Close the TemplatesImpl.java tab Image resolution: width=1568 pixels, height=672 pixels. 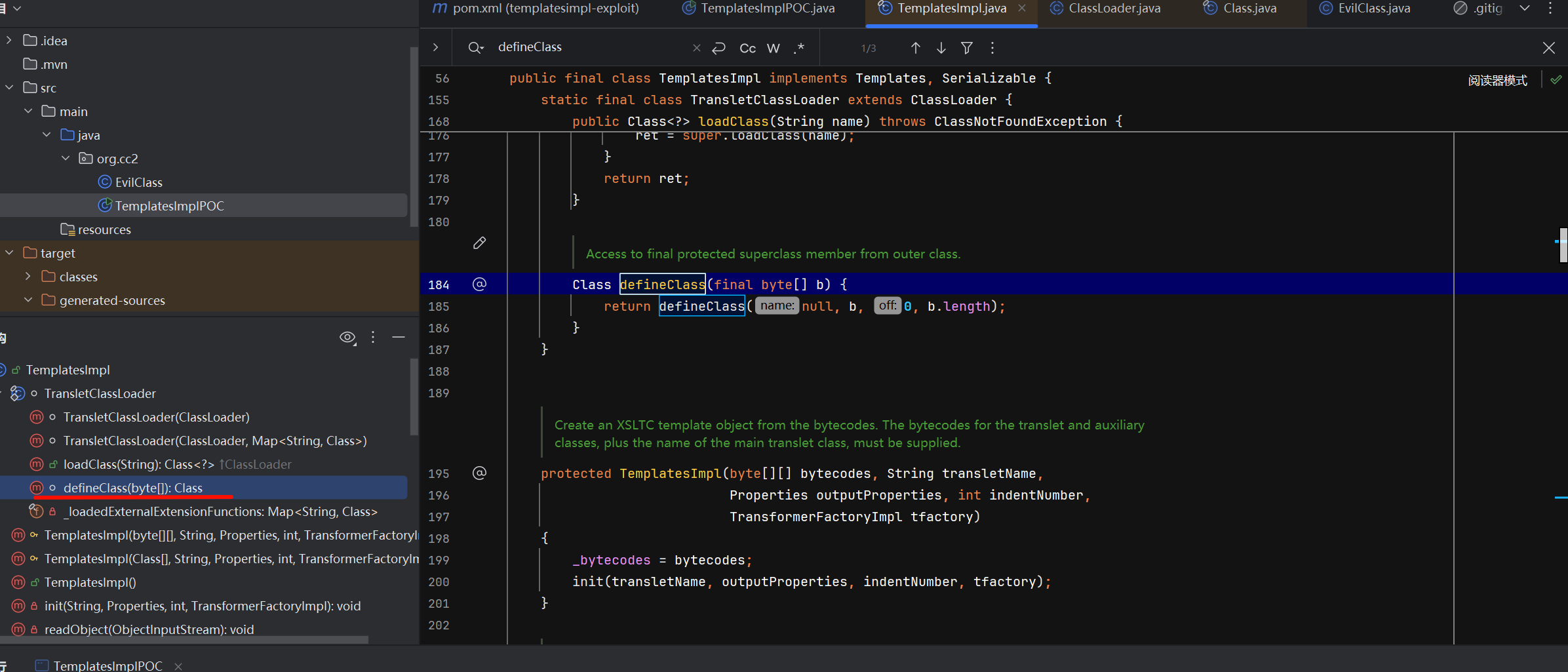pos(1022,9)
